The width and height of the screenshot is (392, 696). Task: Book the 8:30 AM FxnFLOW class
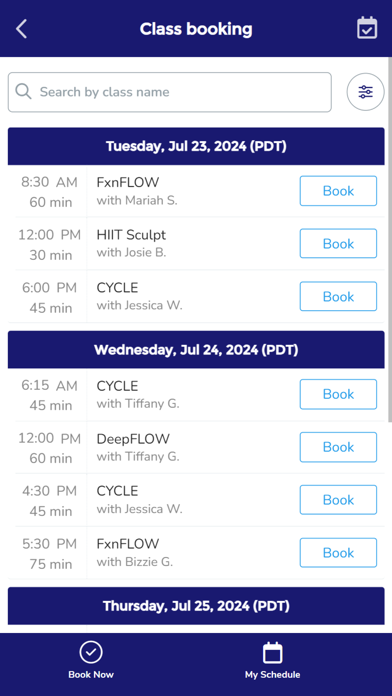pyautogui.click(x=338, y=191)
